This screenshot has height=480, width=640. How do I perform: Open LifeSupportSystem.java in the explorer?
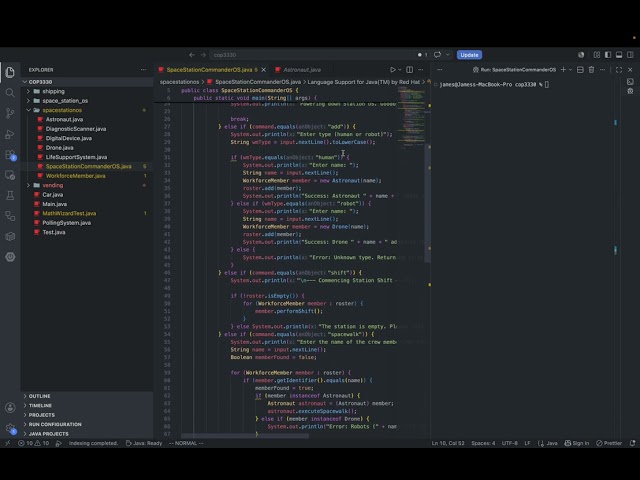point(76,157)
